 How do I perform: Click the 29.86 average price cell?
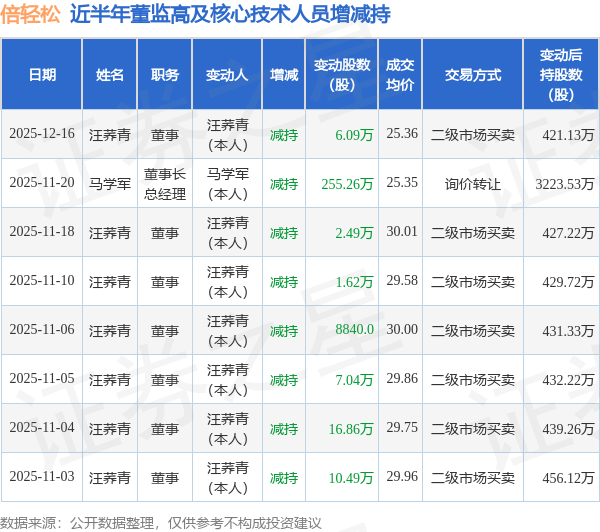click(x=402, y=379)
